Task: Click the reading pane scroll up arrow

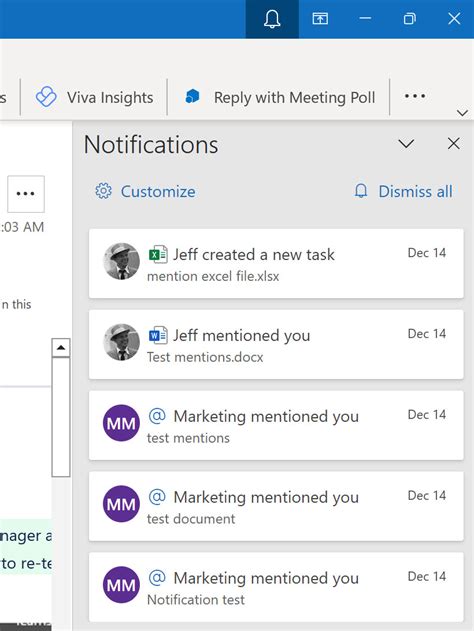Action: (61, 348)
